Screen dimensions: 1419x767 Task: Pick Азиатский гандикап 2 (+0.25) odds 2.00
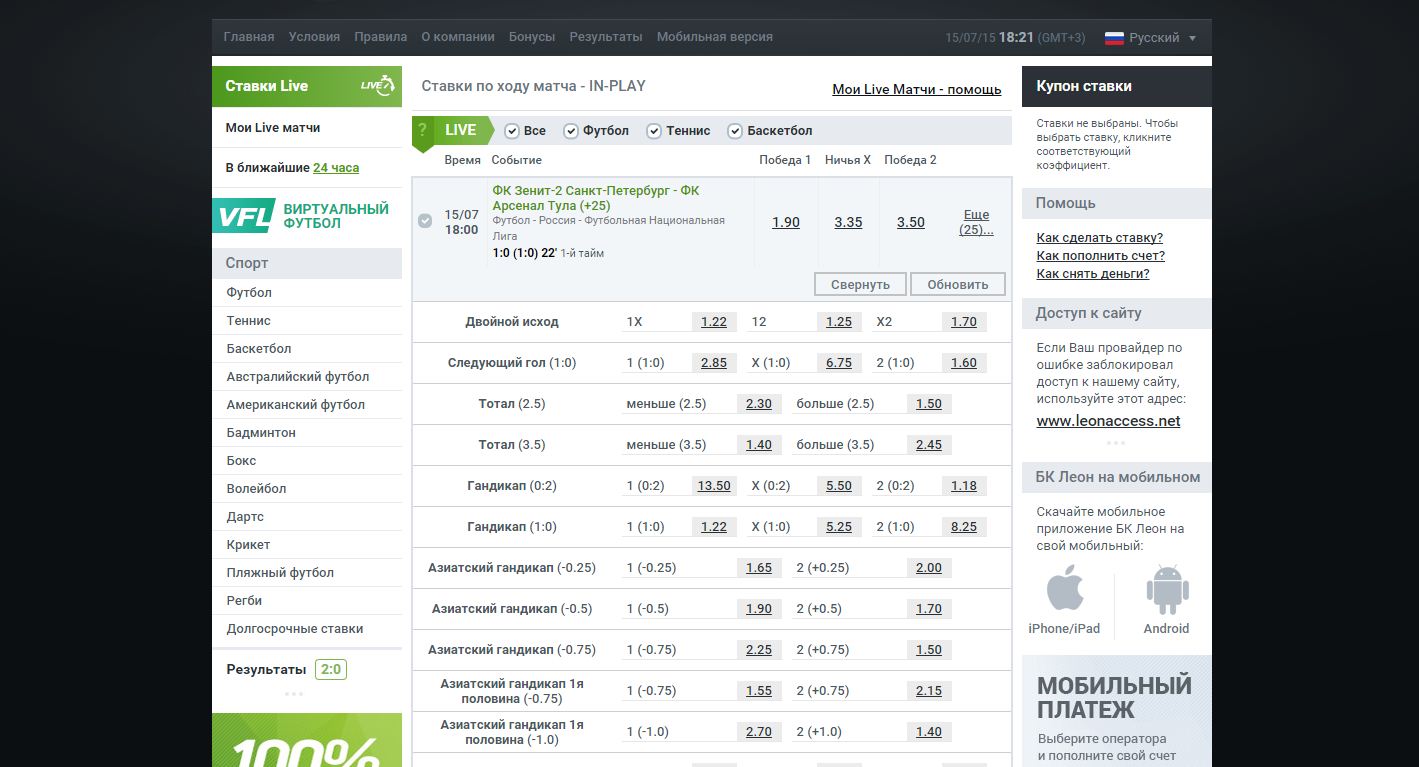pyautogui.click(x=929, y=568)
